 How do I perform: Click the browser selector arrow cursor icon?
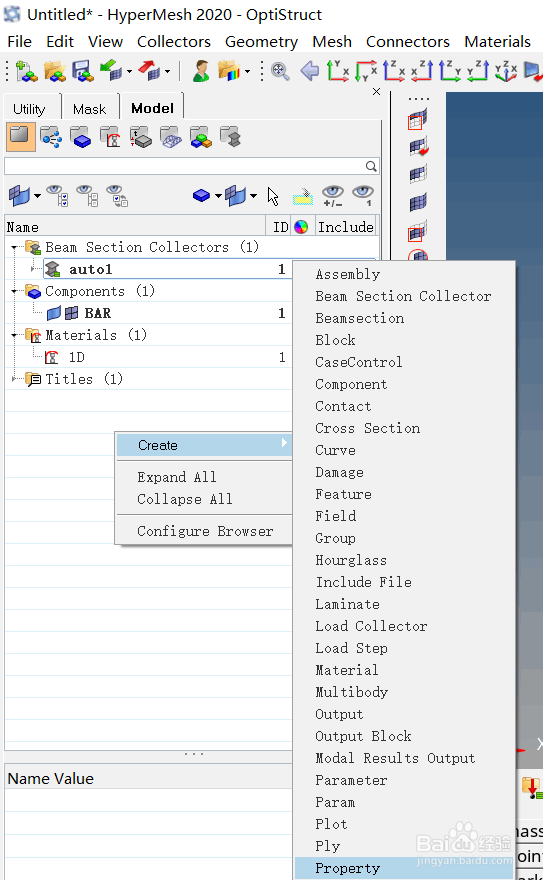click(x=273, y=196)
